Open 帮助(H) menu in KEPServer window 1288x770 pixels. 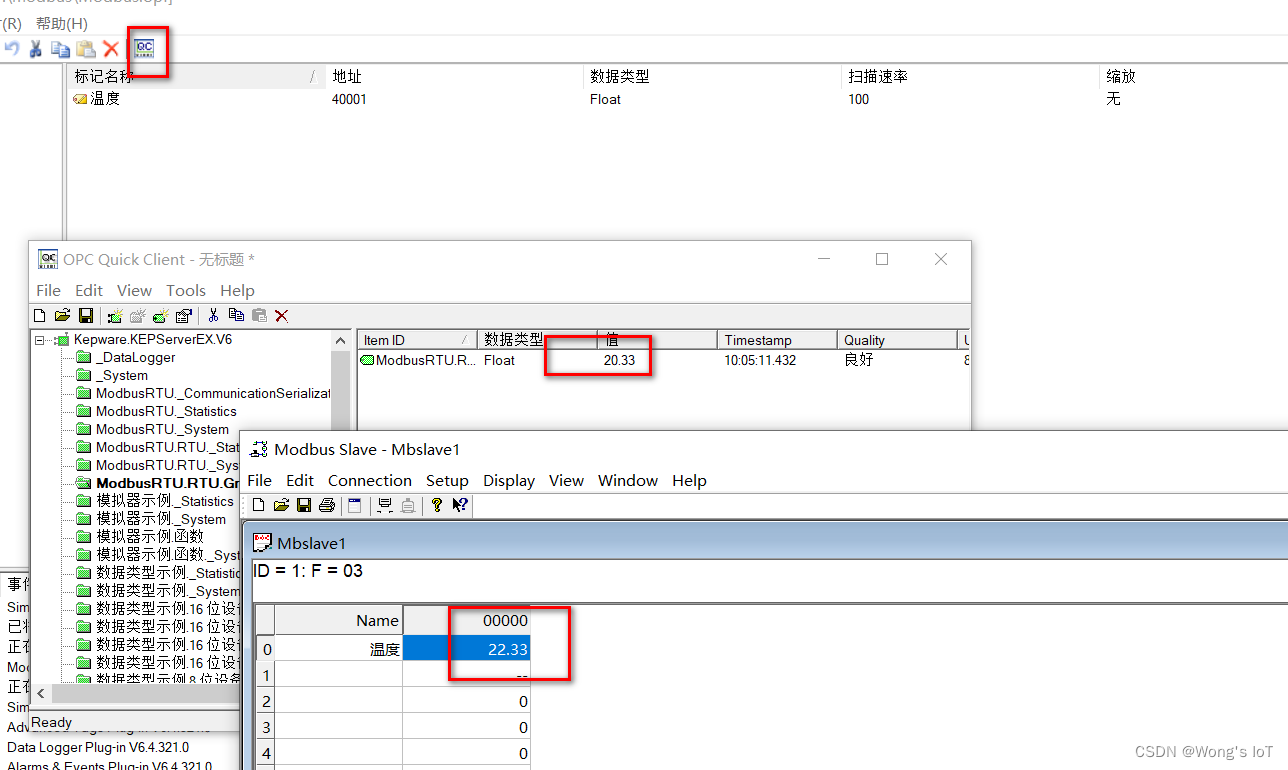pos(61,23)
